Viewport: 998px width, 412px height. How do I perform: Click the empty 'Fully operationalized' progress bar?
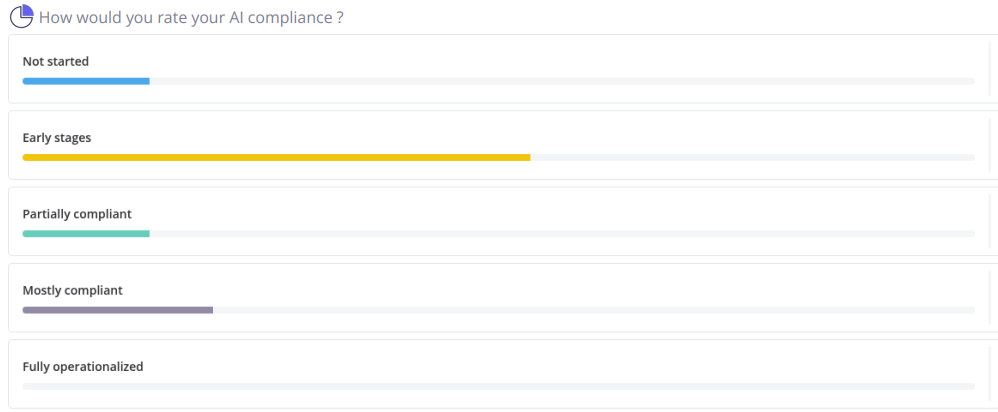click(498, 387)
